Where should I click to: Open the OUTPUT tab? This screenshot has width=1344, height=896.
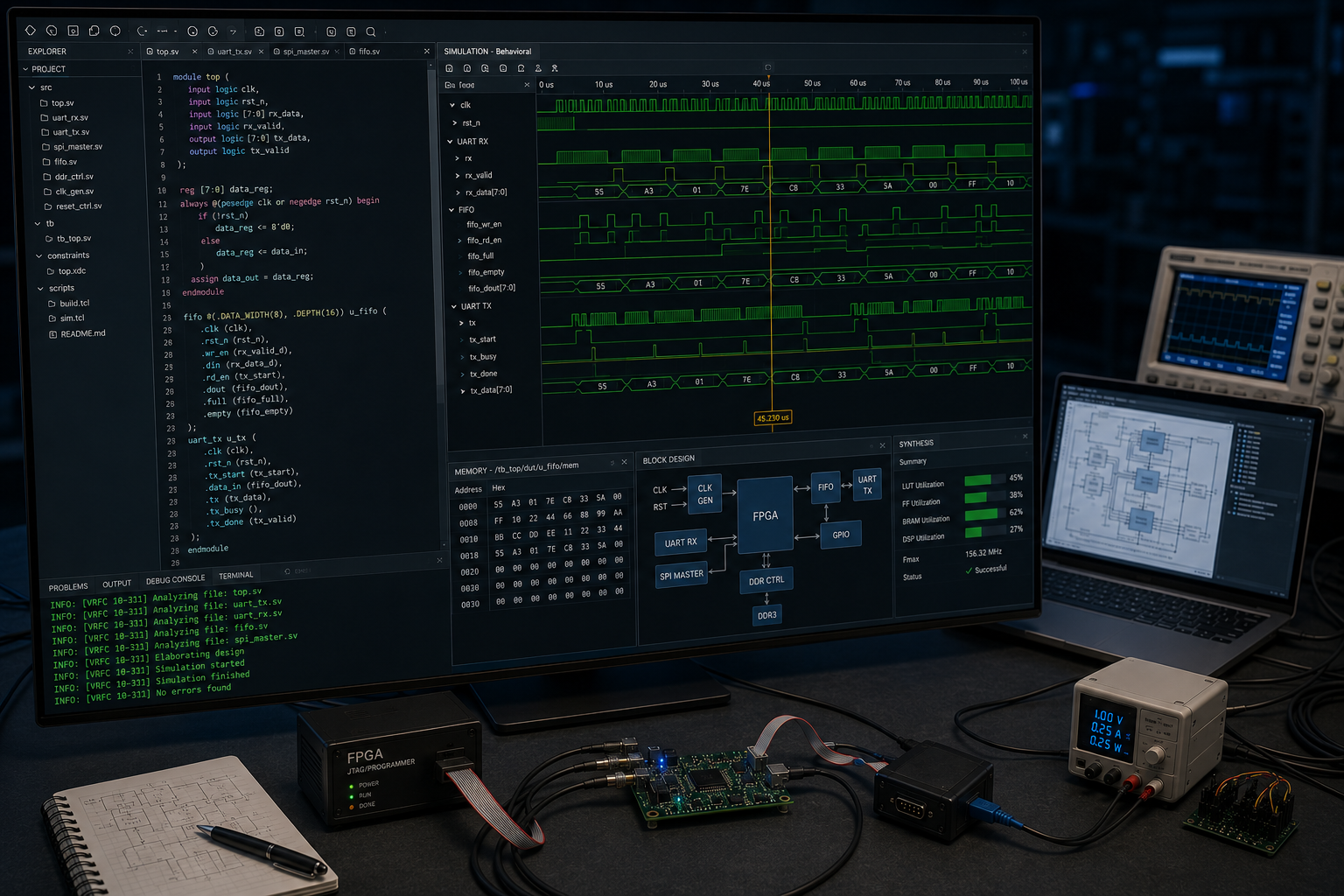point(116,584)
